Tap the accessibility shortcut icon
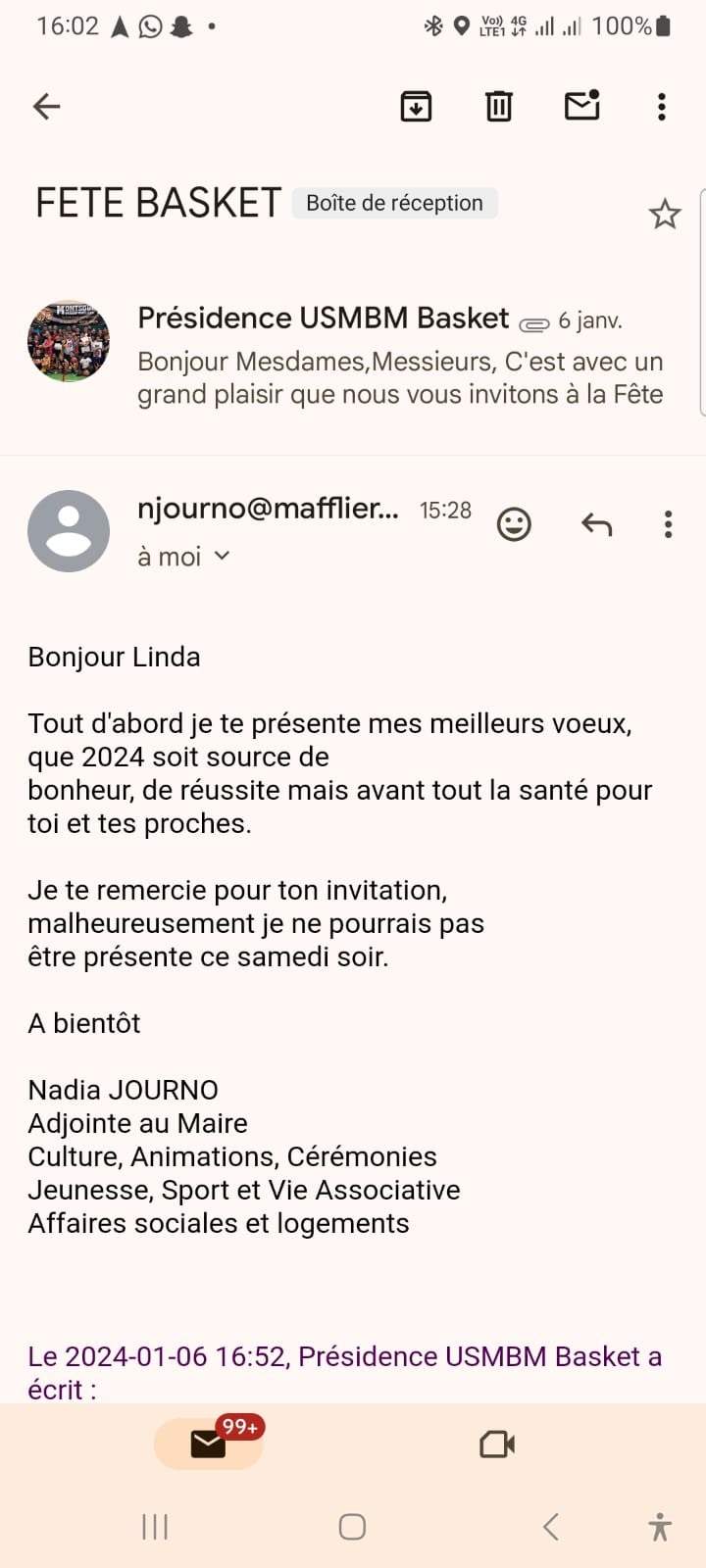This screenshot has height=1568, width=706. pos(660,1526)
